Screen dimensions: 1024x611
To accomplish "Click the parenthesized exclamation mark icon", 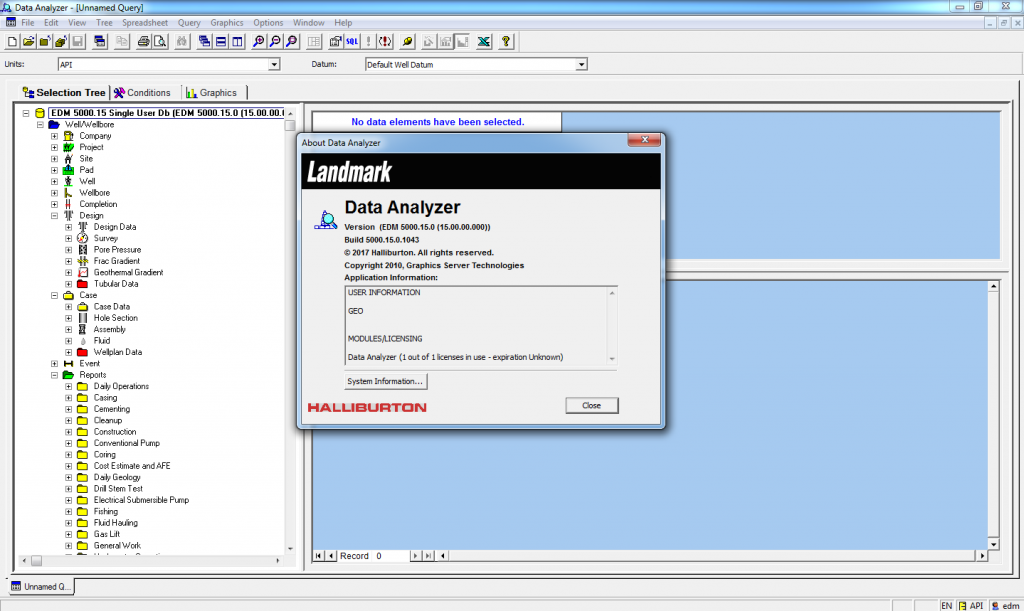I will [385, 42].
